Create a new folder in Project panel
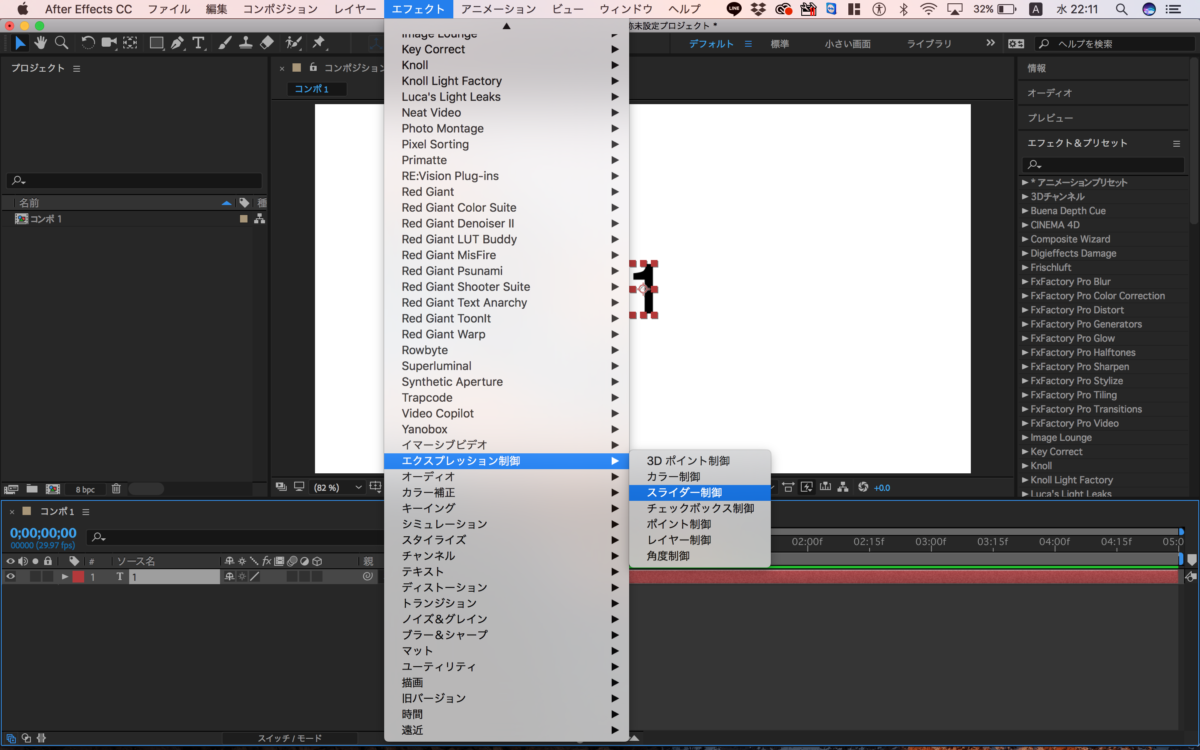 pos(32,489)
